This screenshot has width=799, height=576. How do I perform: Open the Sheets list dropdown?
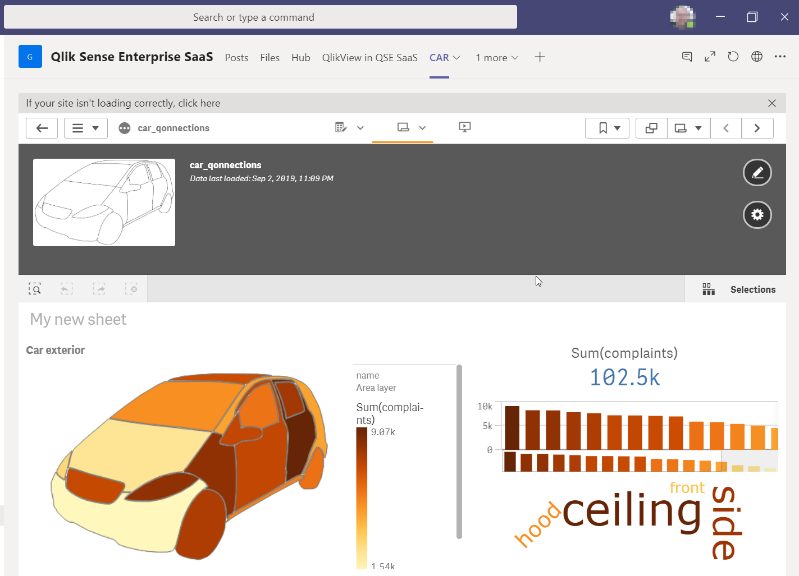click(688, 128)
